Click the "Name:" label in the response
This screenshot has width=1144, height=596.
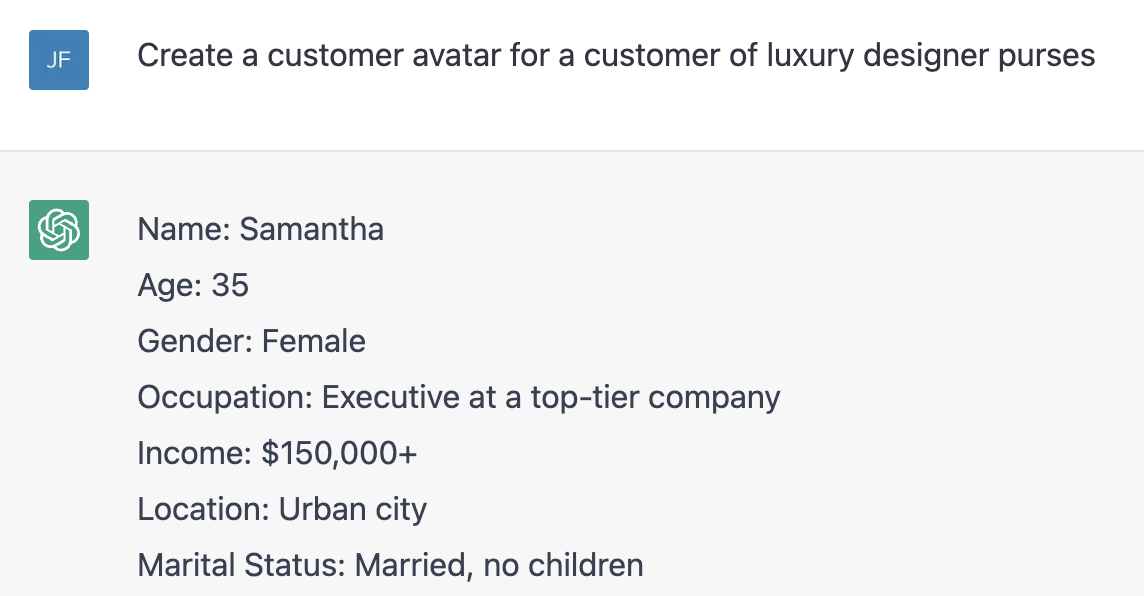pyautogui.click(x=184, y=230)
